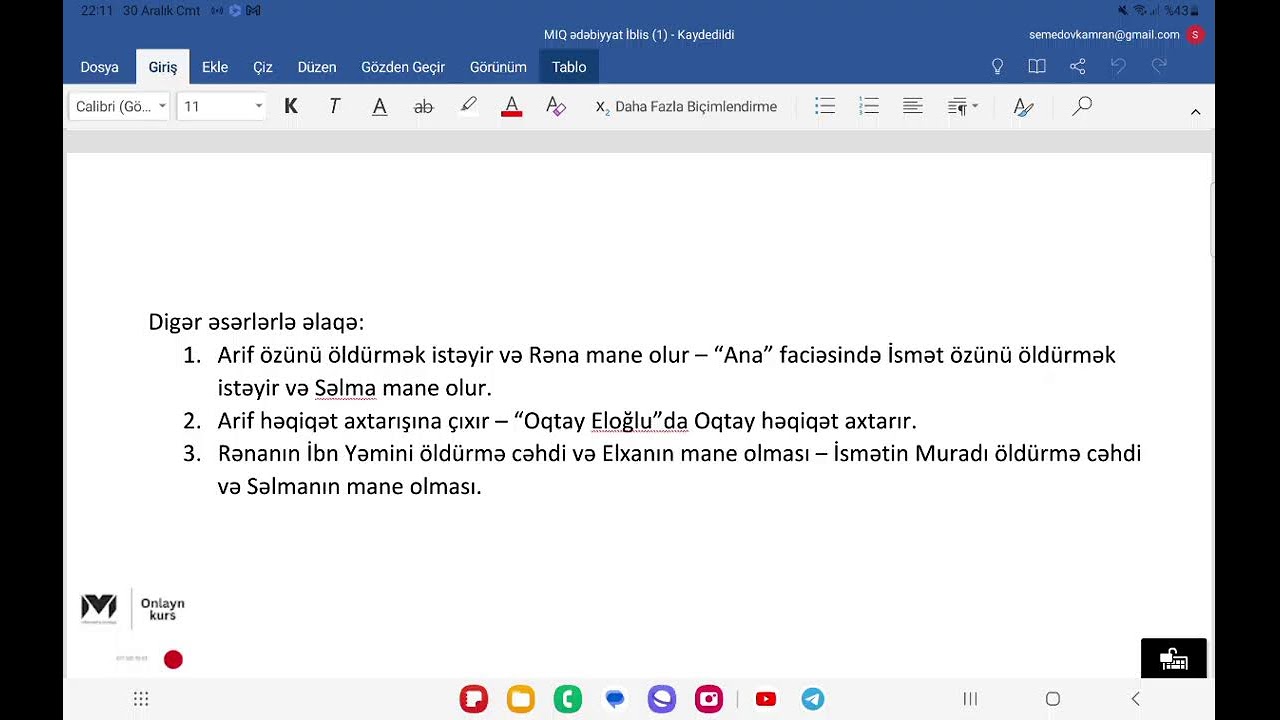Open paragraph alignment options
Viewport: 1280px width, 720px height.
[x=913, y=106]
